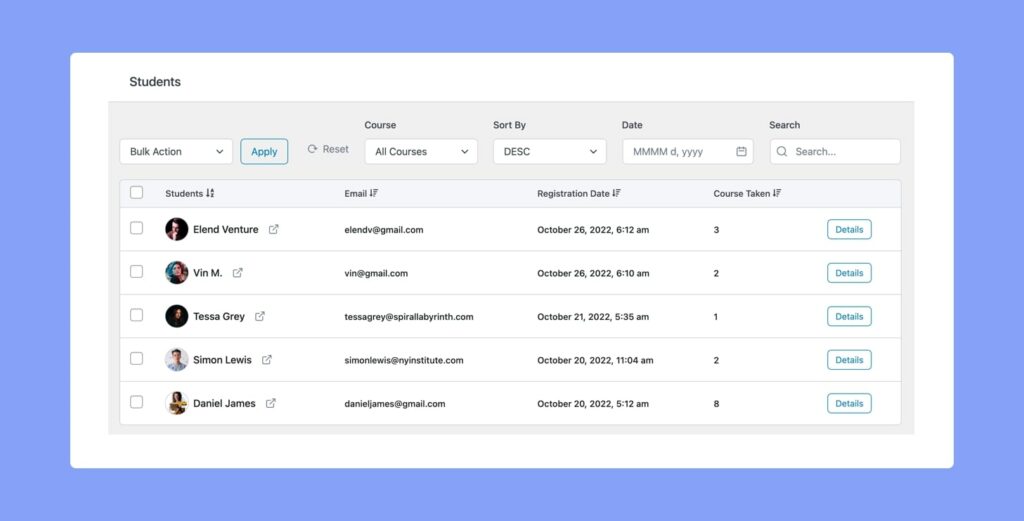Image resolution: width=1024 pixels, height=521 pixels.
Task: Open Vin M.'s external profile link icon
Action: (238, 273)
